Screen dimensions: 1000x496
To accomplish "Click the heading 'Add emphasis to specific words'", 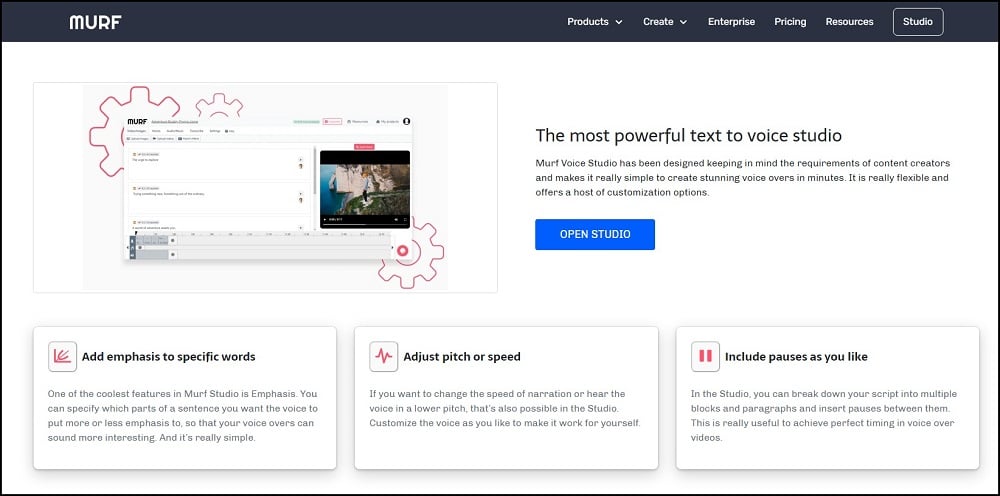I will [168, 356].
